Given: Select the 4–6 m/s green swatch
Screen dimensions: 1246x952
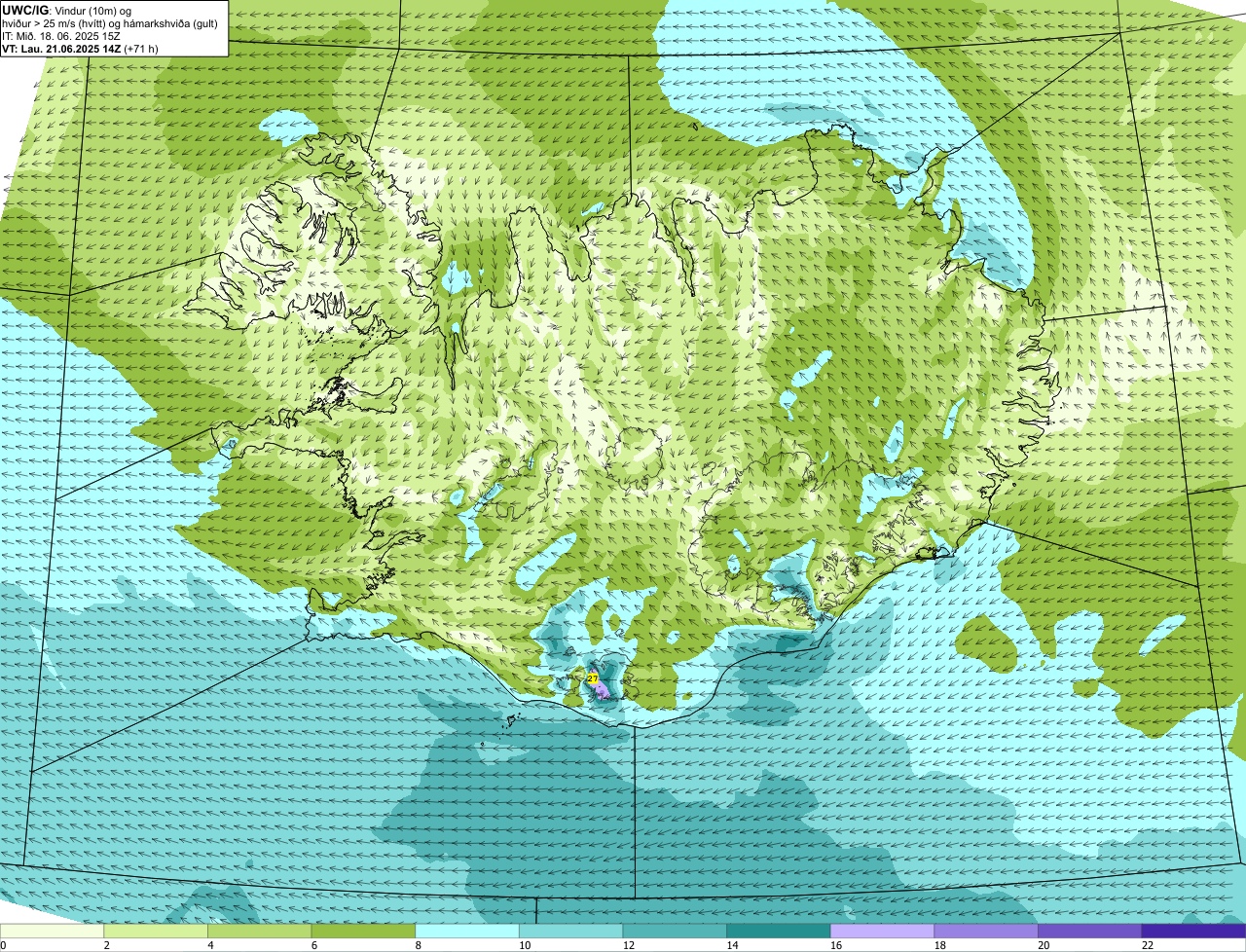Looking at the screenshot, I should [260, 931].
